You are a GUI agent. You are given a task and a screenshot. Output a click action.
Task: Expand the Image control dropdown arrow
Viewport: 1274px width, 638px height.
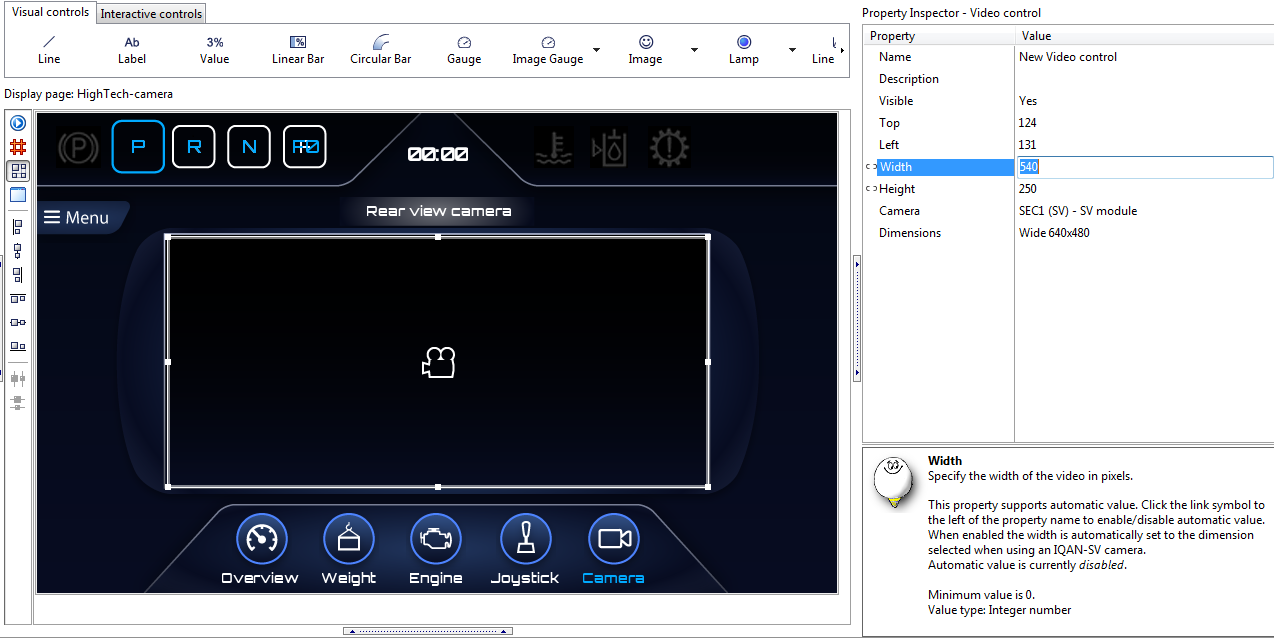click(x=694, y=50)
